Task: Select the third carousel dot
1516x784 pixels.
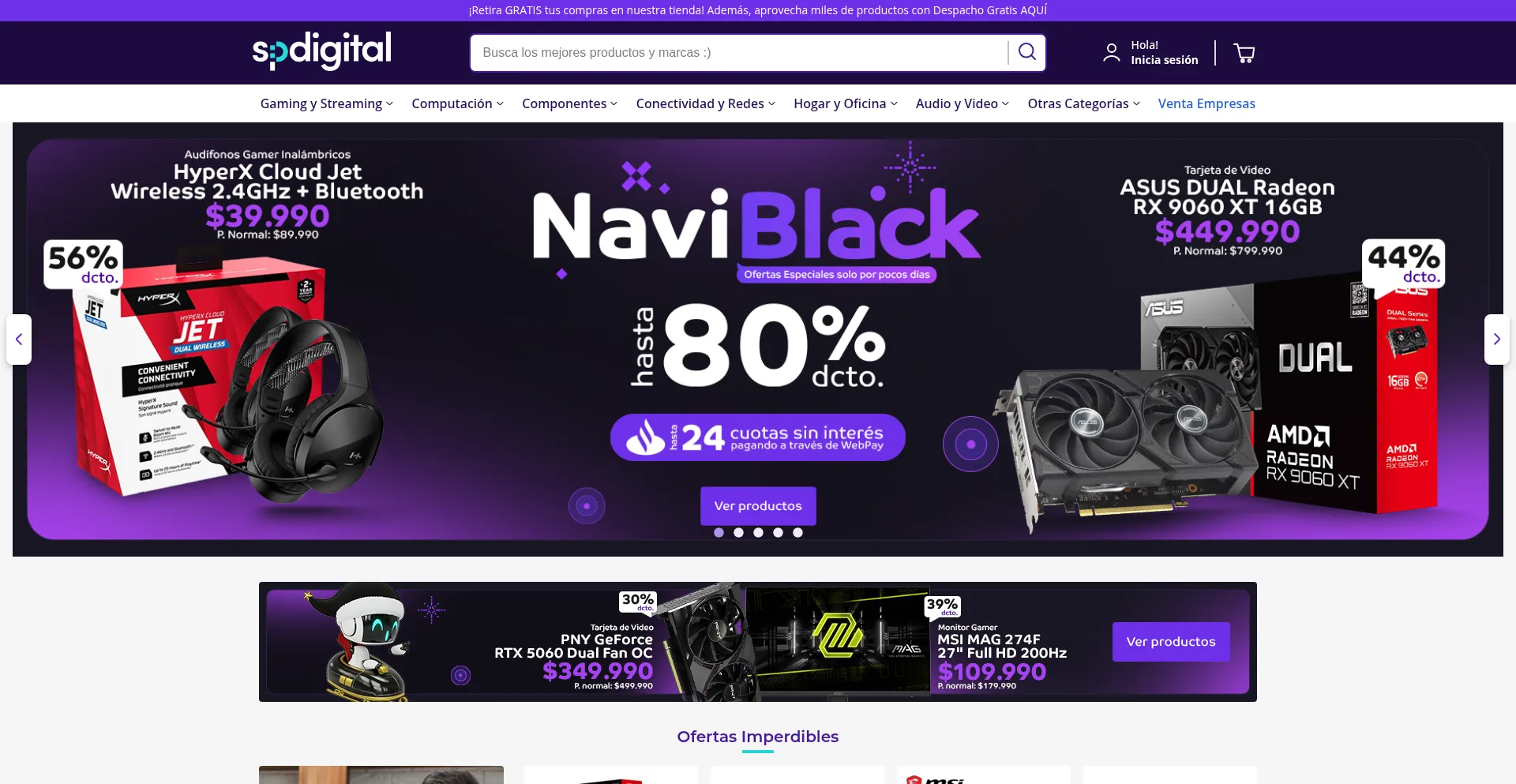Action: click(x=758, y=533)
